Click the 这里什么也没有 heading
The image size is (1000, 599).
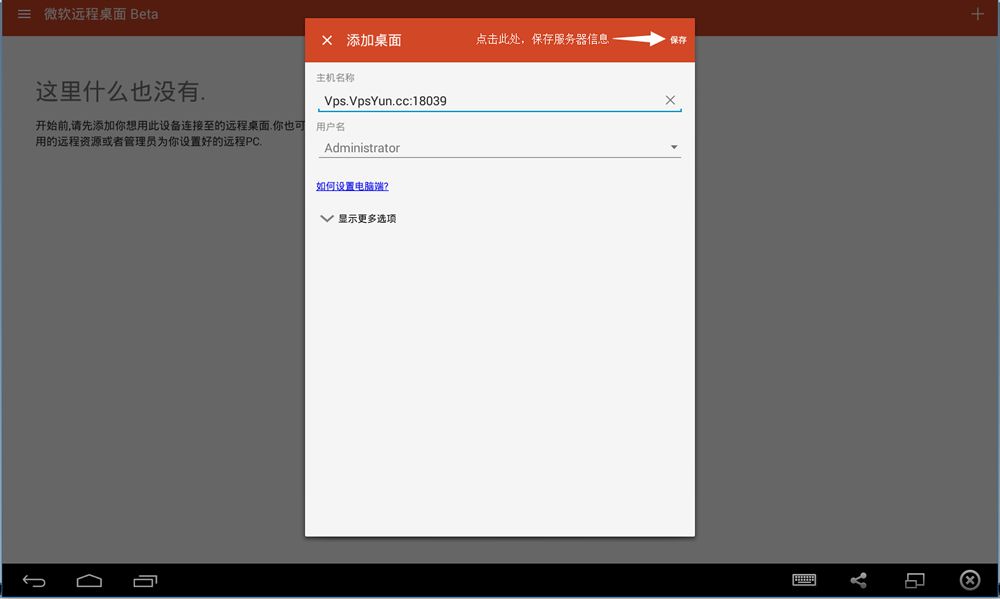click(x=121, y=92)
